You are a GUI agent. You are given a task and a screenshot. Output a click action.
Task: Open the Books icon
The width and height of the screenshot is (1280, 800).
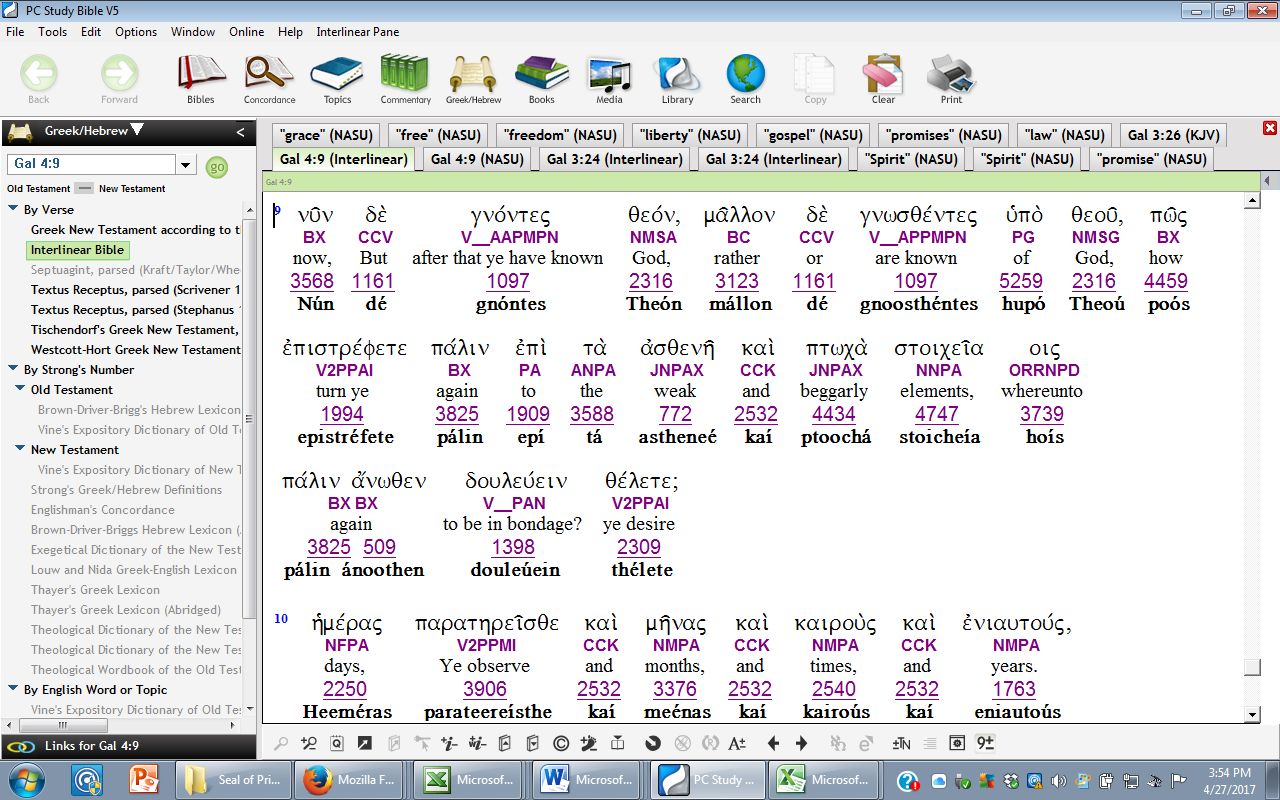tap(541, 78)
